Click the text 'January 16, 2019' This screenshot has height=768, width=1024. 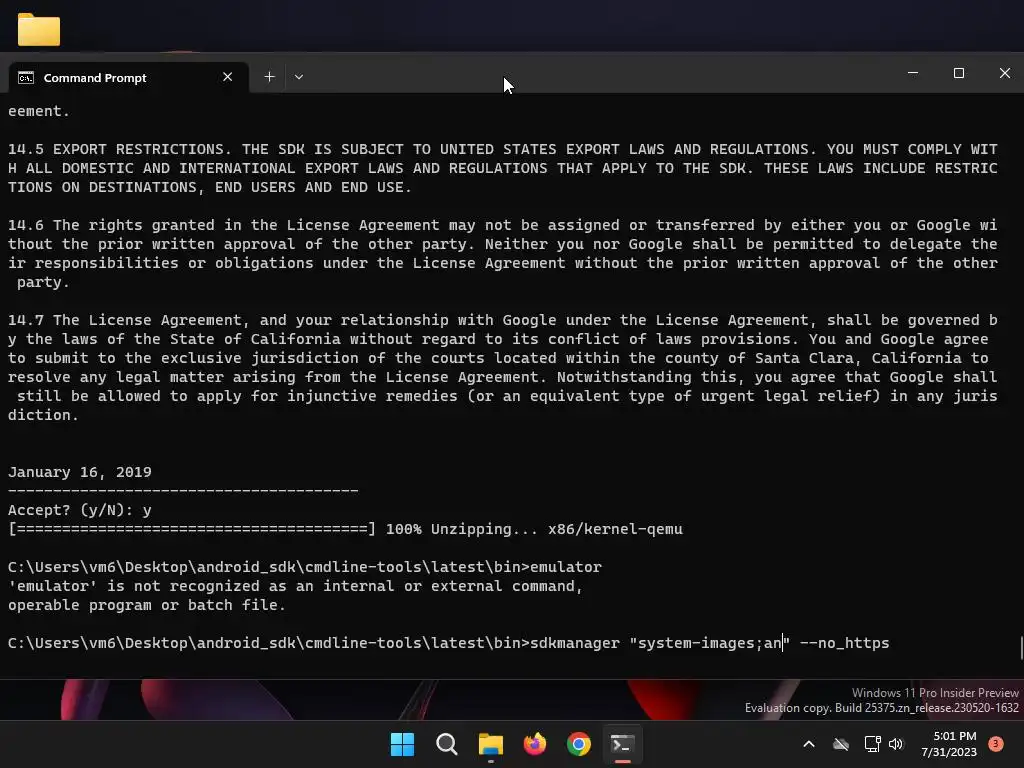pyautogui.click(x=80, y=472)
